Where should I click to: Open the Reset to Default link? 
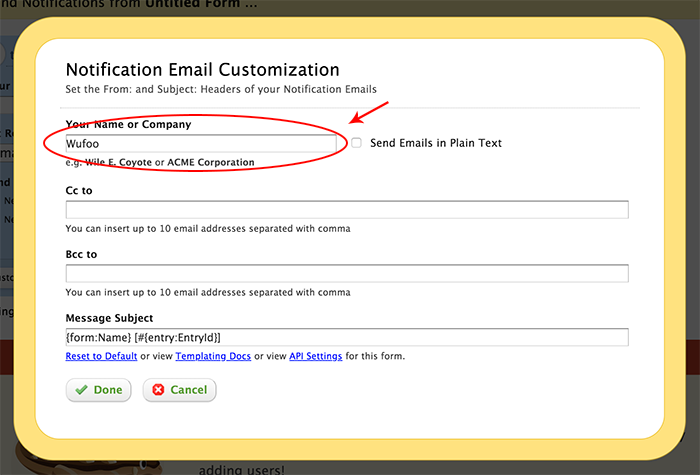(101, 356)
